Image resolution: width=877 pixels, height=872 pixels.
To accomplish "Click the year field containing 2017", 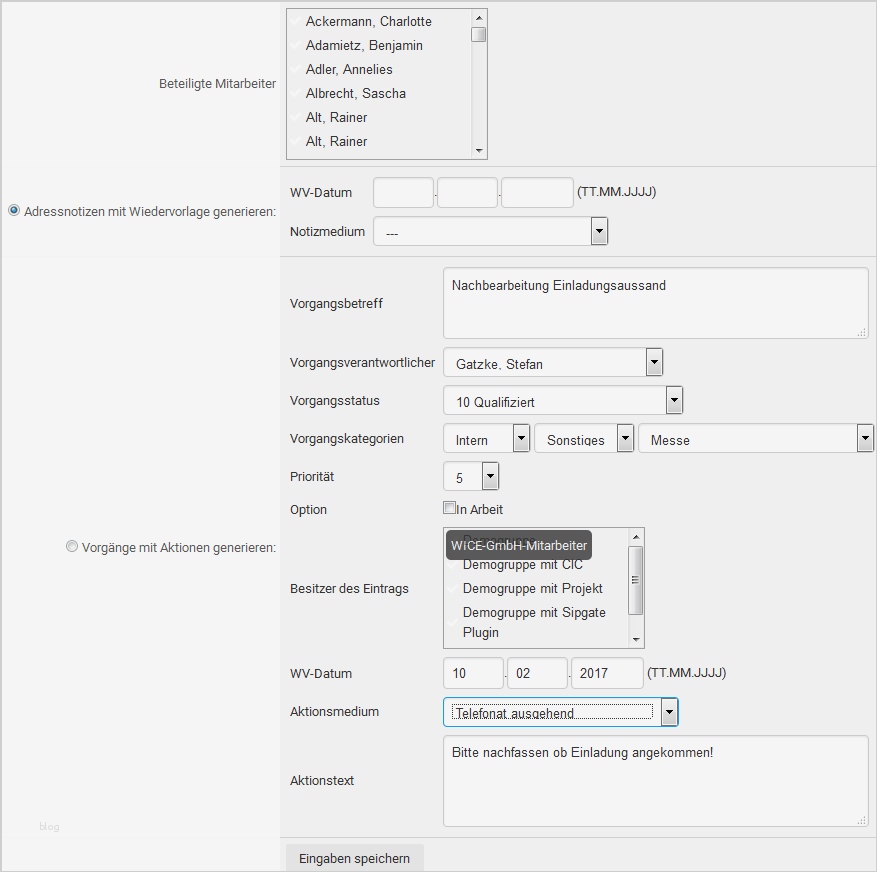I will [607, 673].
